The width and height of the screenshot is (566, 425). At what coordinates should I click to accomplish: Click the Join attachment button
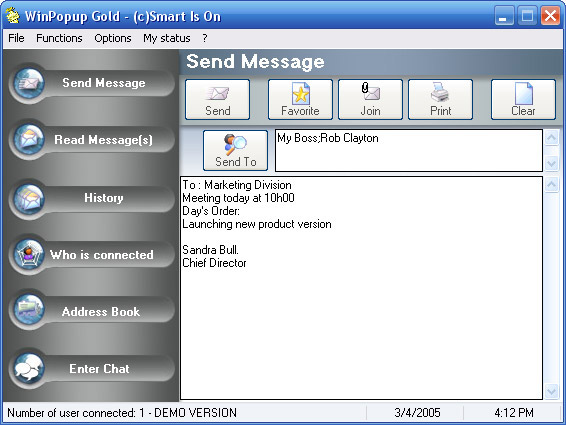click(370, 99)
